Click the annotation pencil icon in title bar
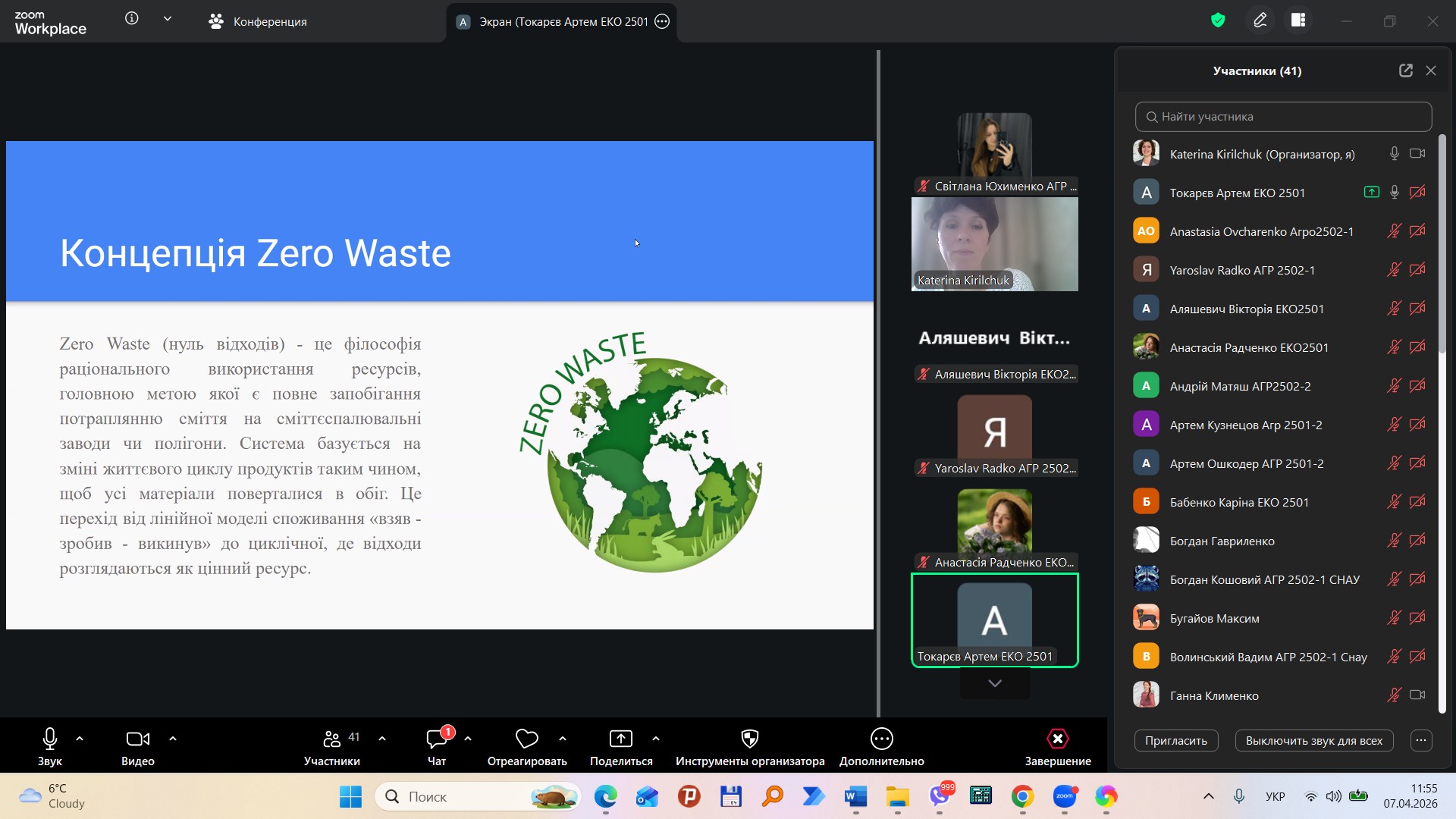The width and height of the screenshot is (1456, 819). click(1260, 20)
